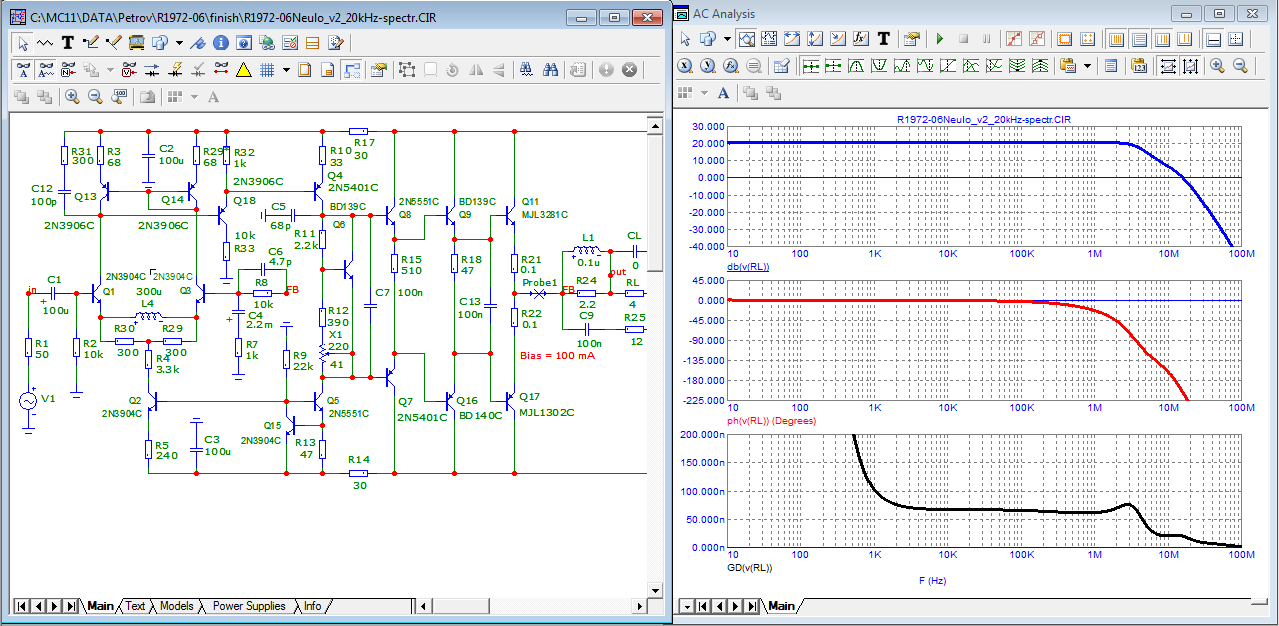Viewport: 1279px width, 626px height.
Task: Open the Power Supplies tab
Action: click(x=249, y=606)
